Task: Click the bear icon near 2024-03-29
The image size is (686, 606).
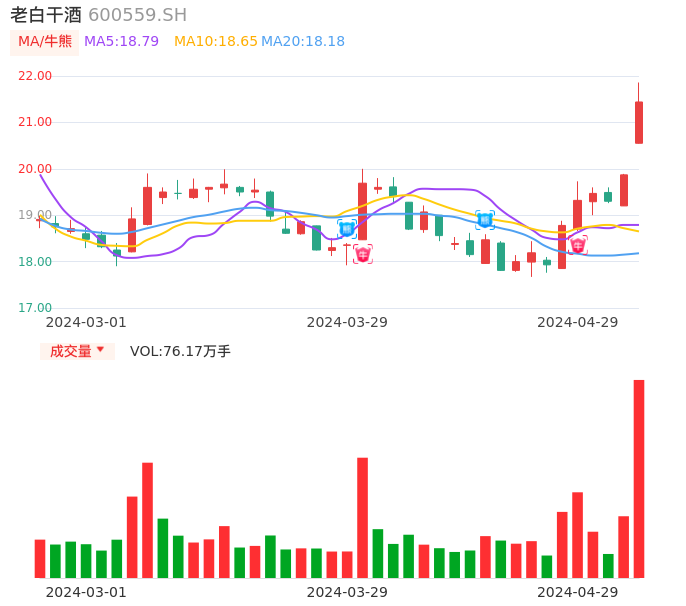Action: tap(347, 229)
